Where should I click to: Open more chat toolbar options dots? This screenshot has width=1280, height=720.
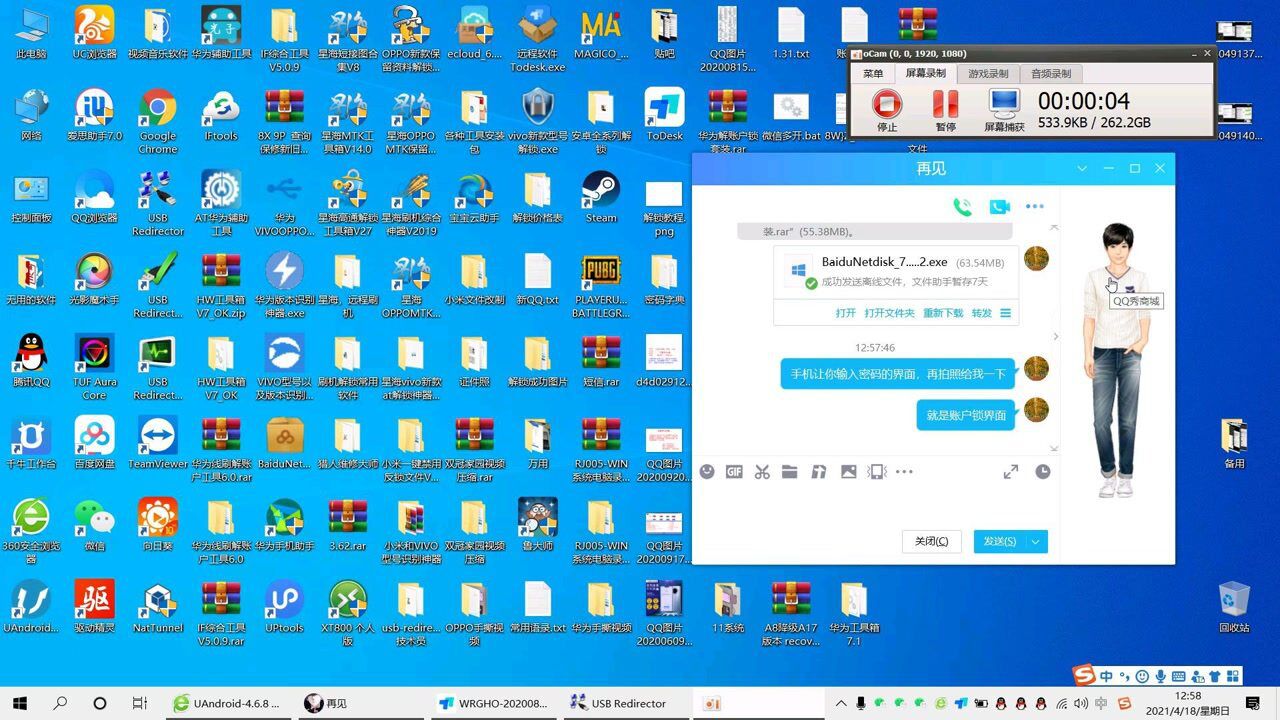click(x=905, y=472)
